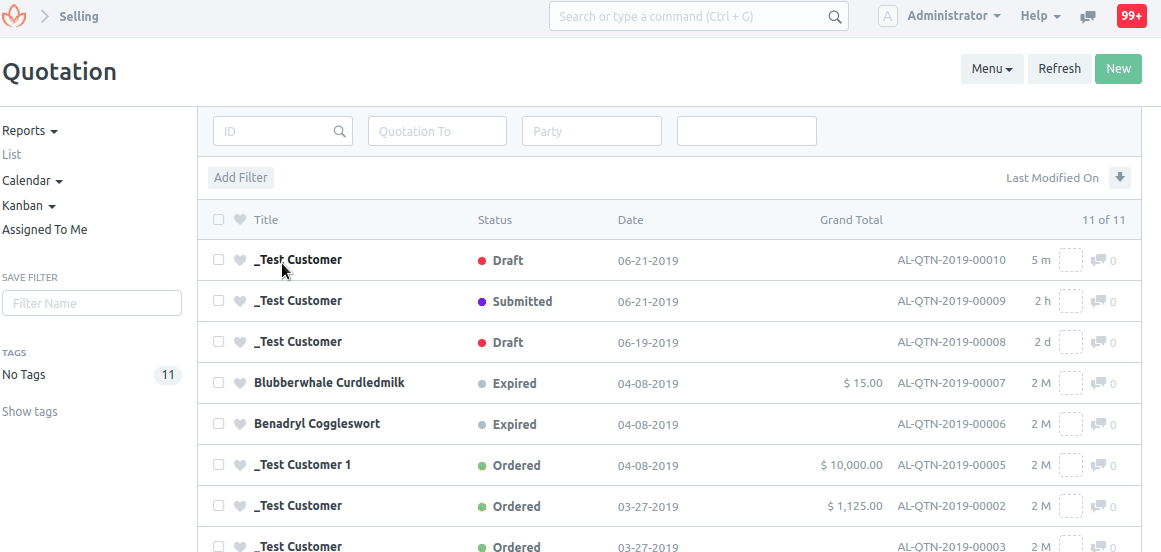Click Show tags link
Viewport: 1161px width, 552px height.
click(30, 412)
